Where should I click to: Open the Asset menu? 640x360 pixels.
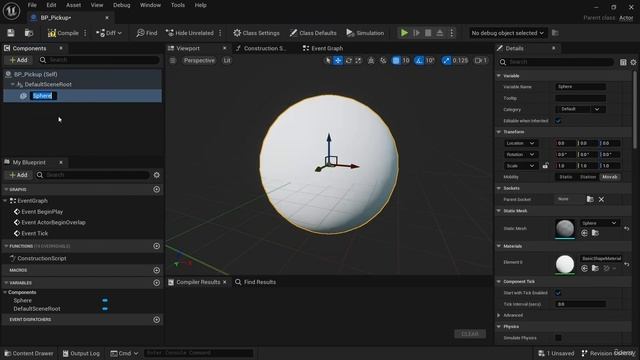[73, 5]
